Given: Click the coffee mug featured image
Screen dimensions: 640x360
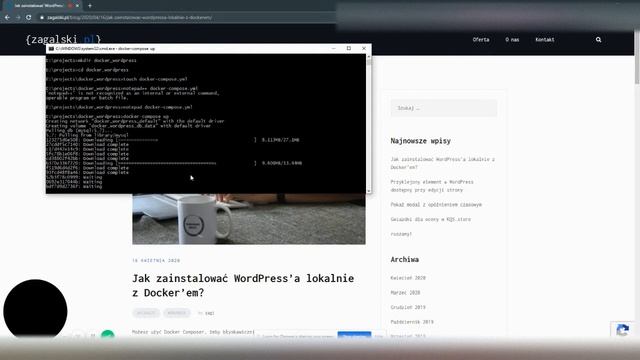Looking at the screenshot, I should 249,219.
